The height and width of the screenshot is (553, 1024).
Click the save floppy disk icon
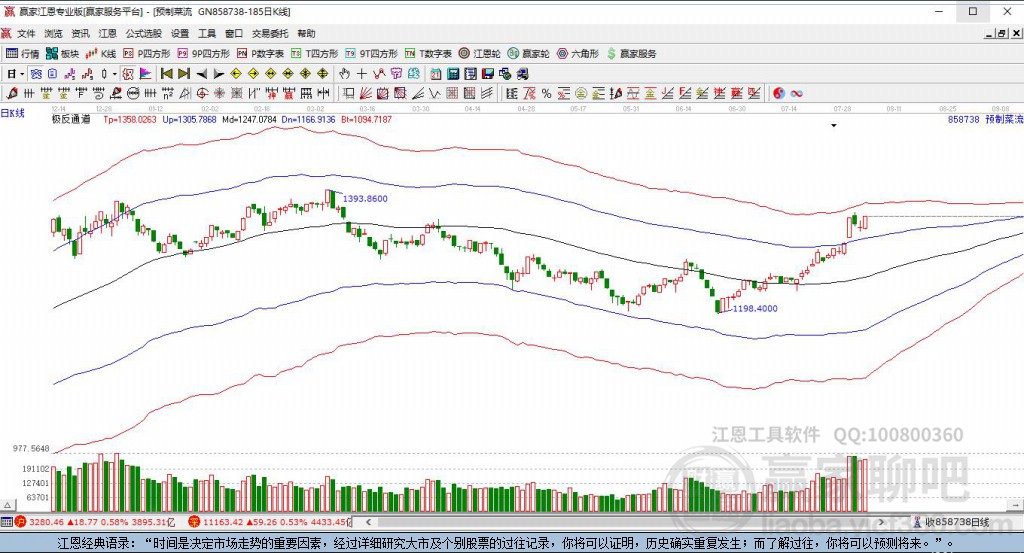point(488,74)
